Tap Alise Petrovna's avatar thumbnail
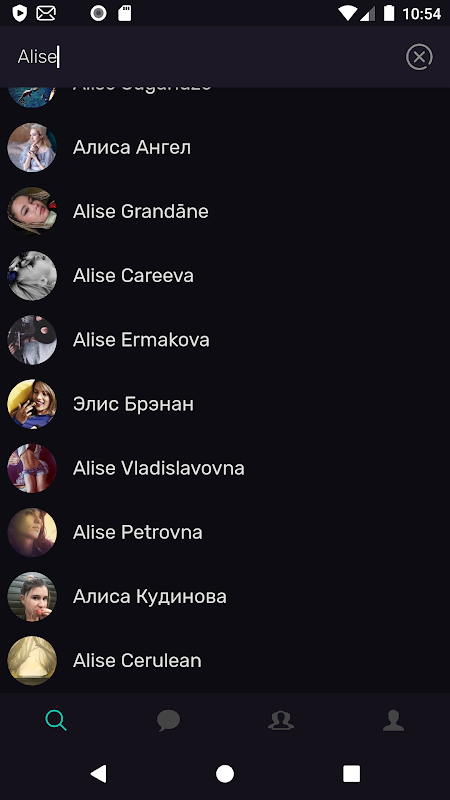450x800 pixels. tap(32, 532)
